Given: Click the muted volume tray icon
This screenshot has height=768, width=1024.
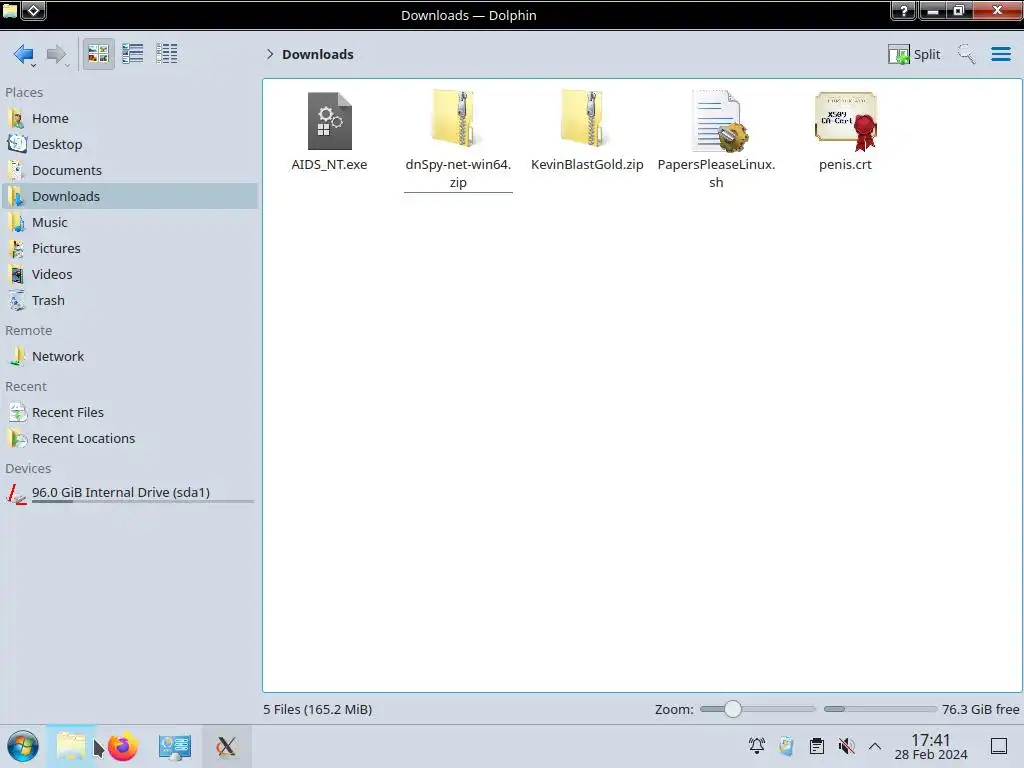Looking at the screenshot, I should coord(846,746).
